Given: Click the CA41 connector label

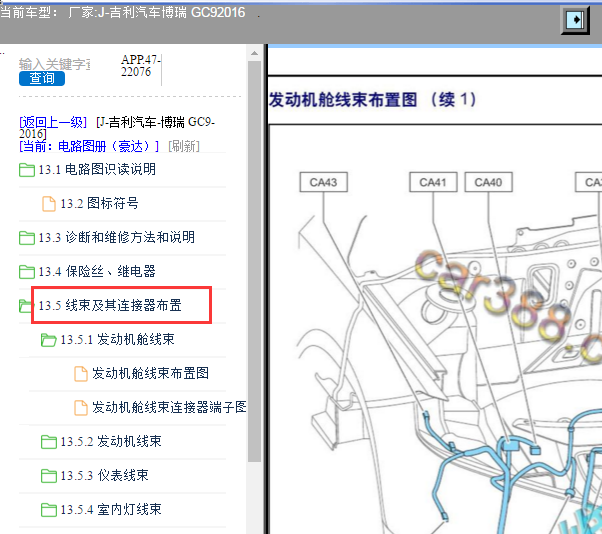Looking at the screenshot, I should (433, 182).
